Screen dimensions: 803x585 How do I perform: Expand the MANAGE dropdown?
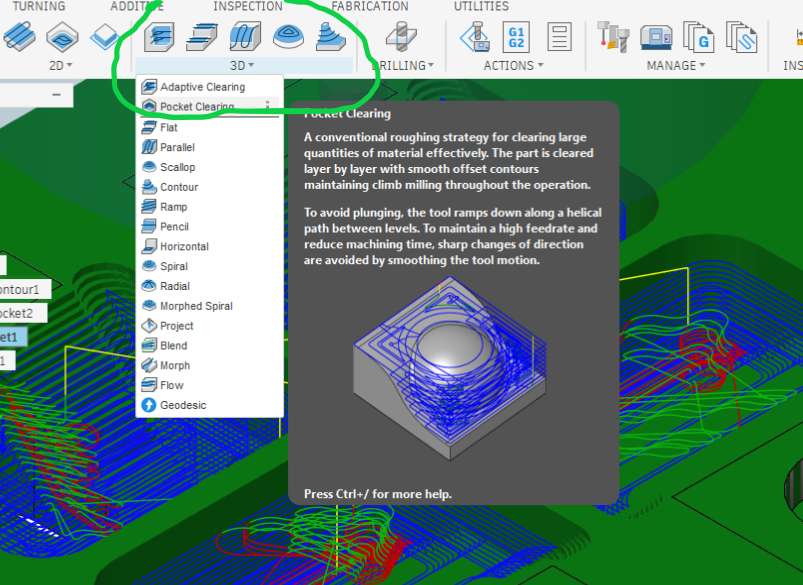675,66
